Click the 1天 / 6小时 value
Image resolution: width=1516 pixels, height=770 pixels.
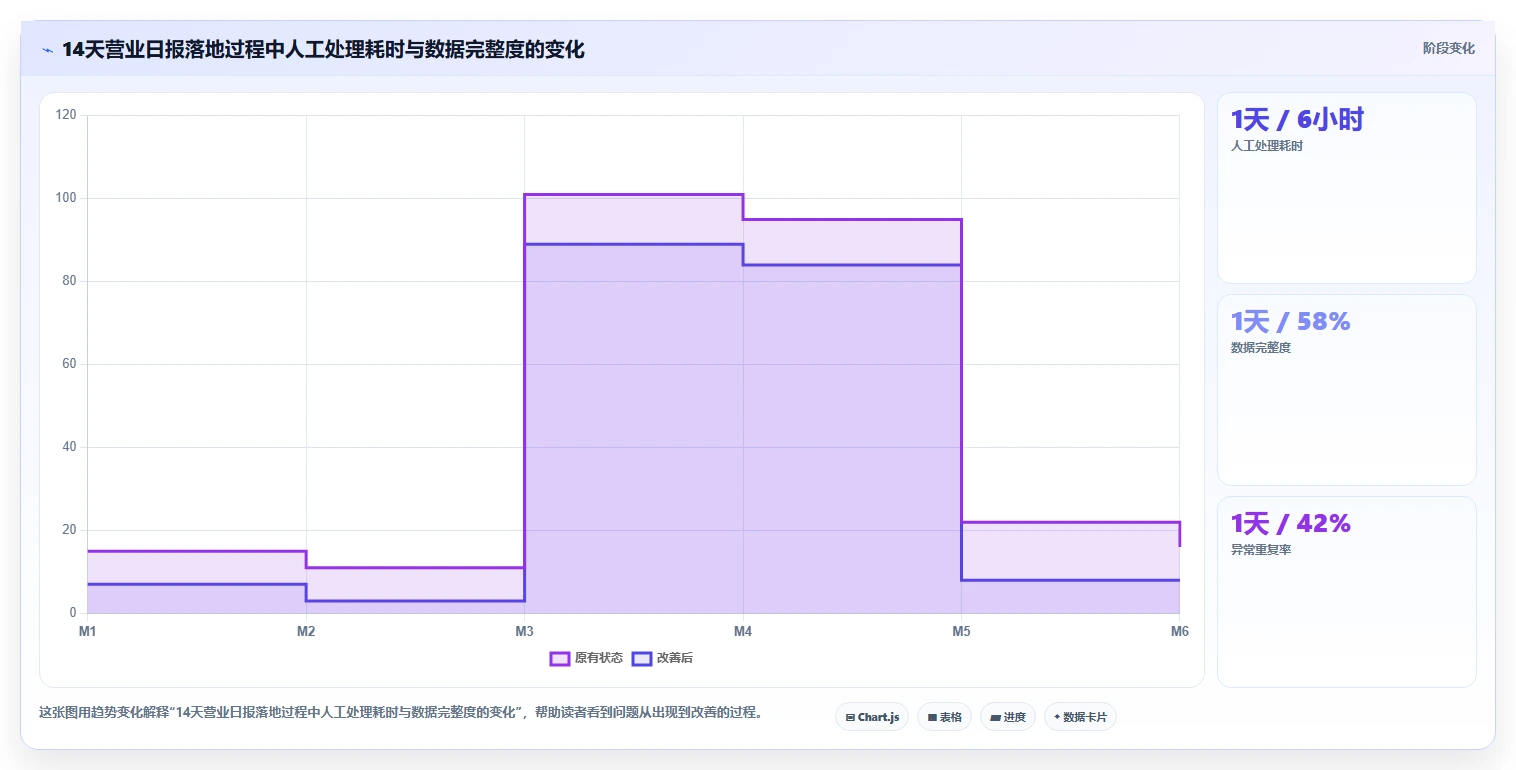coord(1297,120)
